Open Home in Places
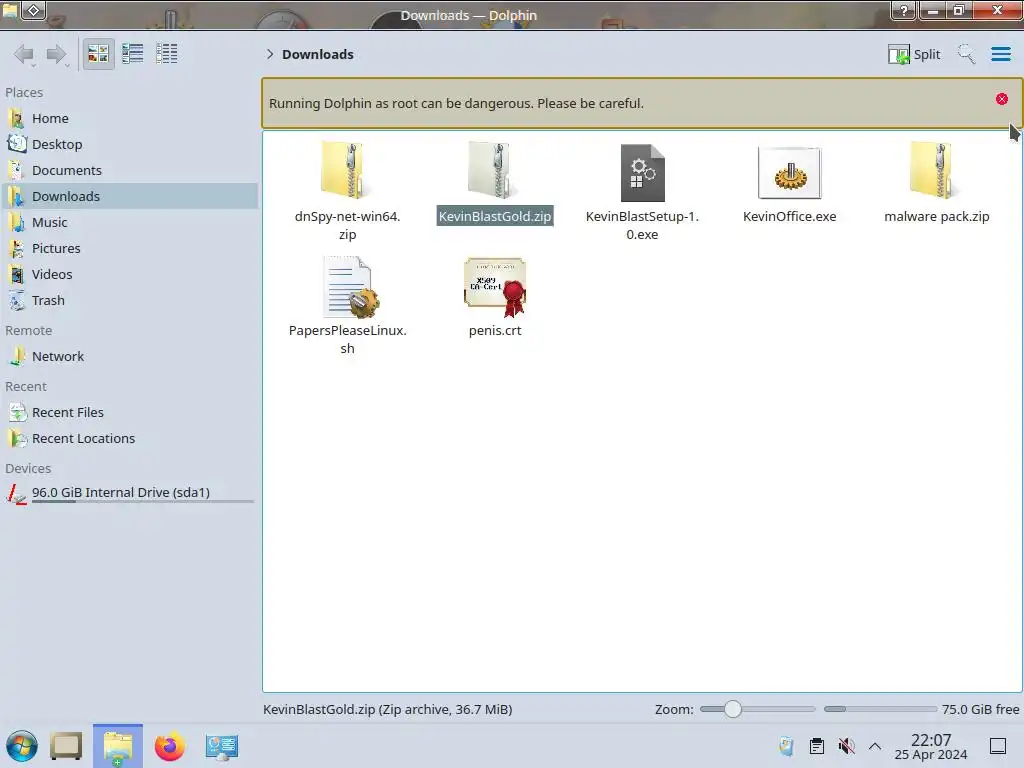 tap(129, 118)
